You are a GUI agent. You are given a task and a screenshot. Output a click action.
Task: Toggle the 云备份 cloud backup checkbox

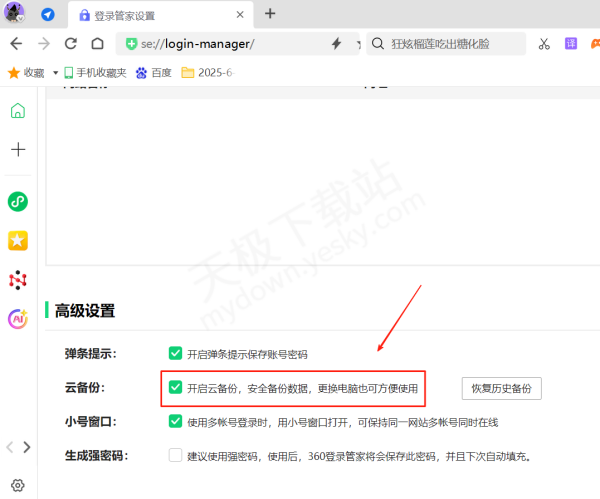coord(175,387)
